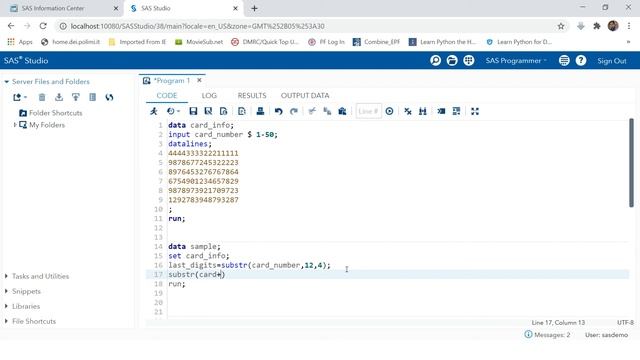Click the search icon in the SAS header
Viewport: 640px width, 360px height.
coord(436,60)
